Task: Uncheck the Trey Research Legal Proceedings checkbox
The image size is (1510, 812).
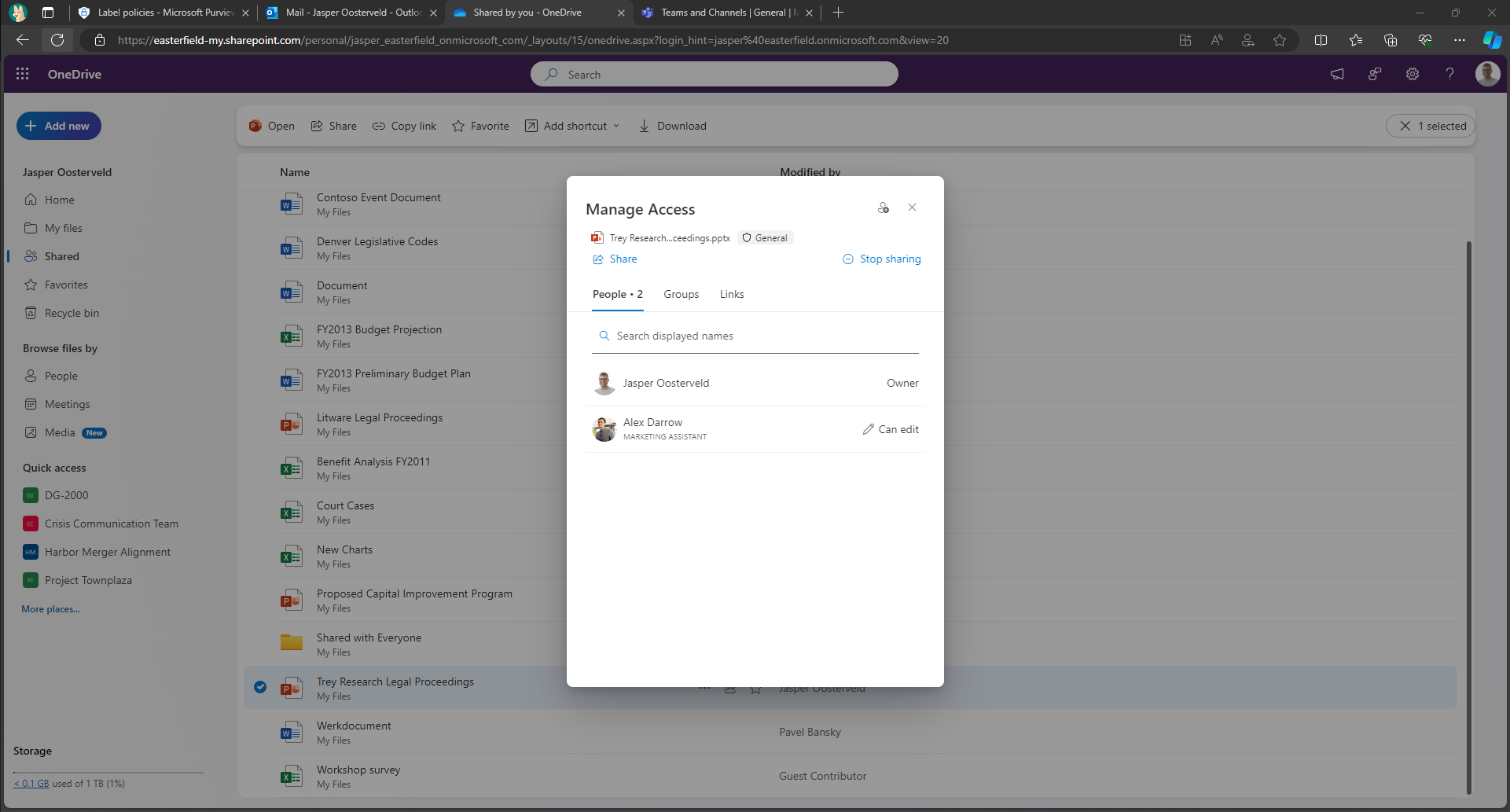Action: click(260, 688)
